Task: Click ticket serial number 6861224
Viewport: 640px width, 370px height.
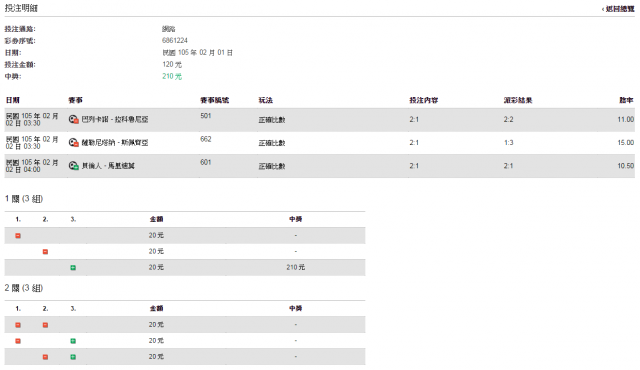Action: tap(175, 40)
